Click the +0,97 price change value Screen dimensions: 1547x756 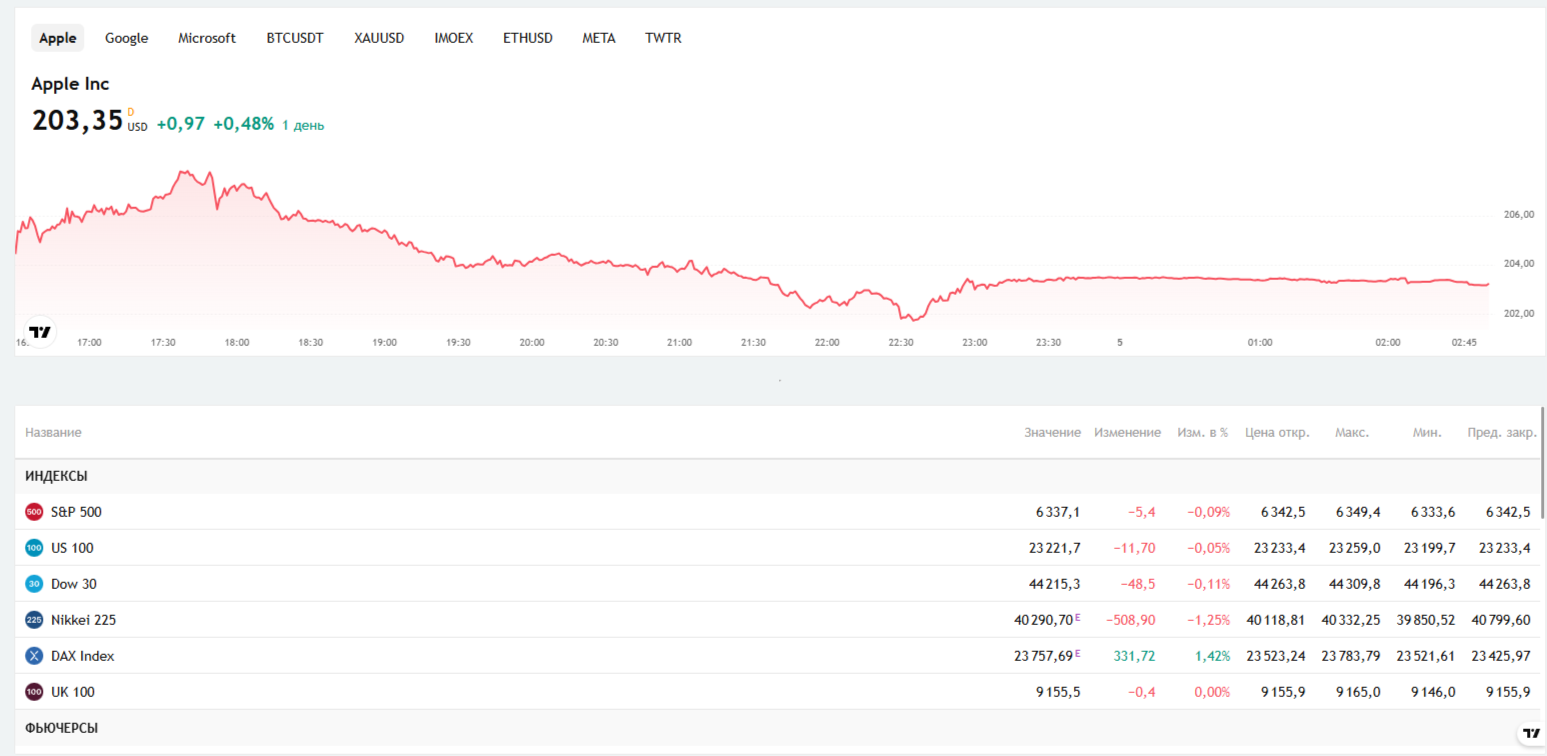coord(181,124)
